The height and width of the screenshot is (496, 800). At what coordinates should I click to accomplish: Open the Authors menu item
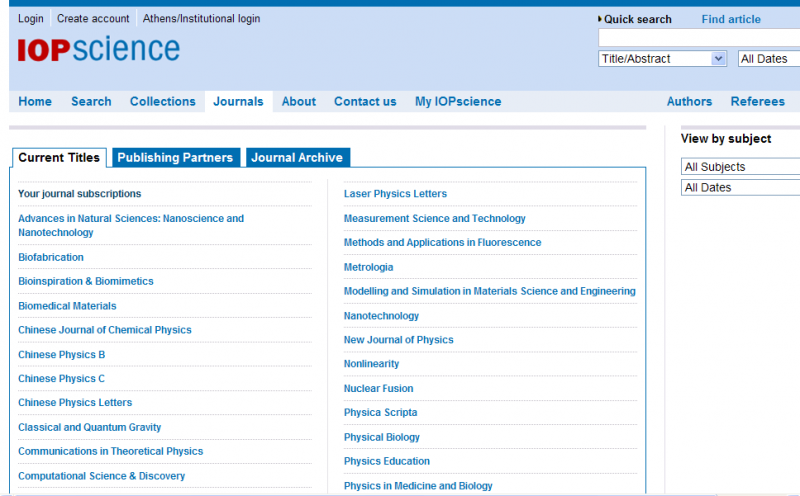click(689, 102)
